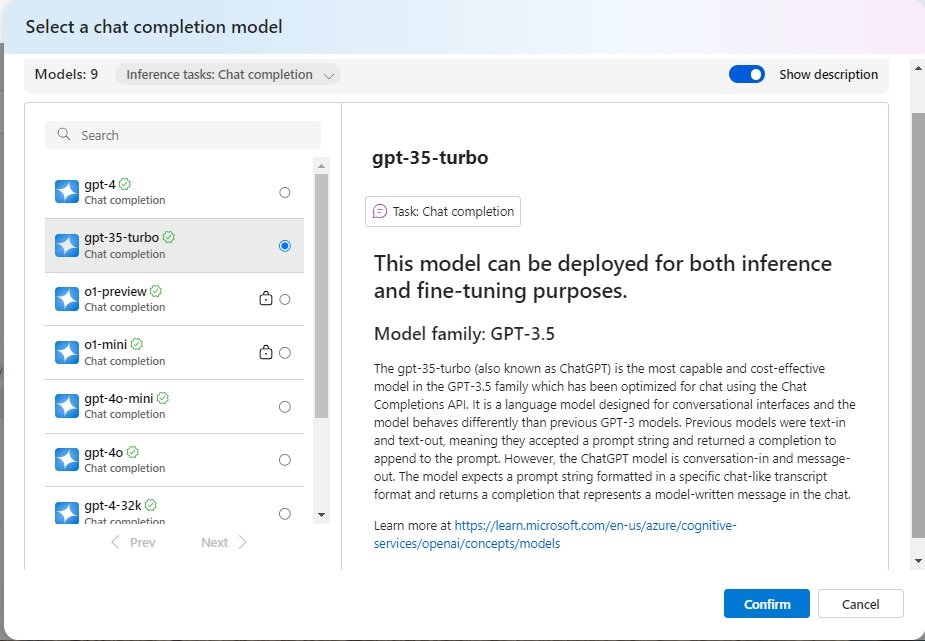Click the search magnifier icon
The width and height of the screenshot is (925, 641).
pos(64,134)
